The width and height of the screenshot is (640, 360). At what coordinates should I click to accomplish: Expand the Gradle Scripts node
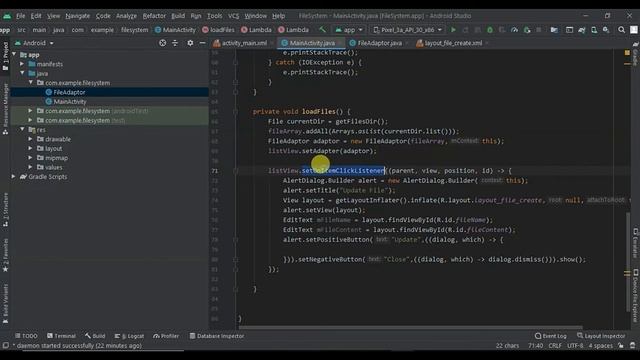pyautogui.click(x=14, y=176)
